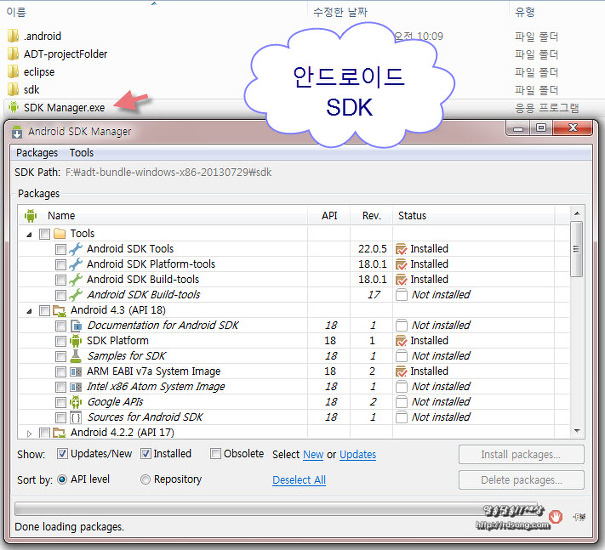
Task: Select the API level sort option
Action: click(x=62, y=479)
